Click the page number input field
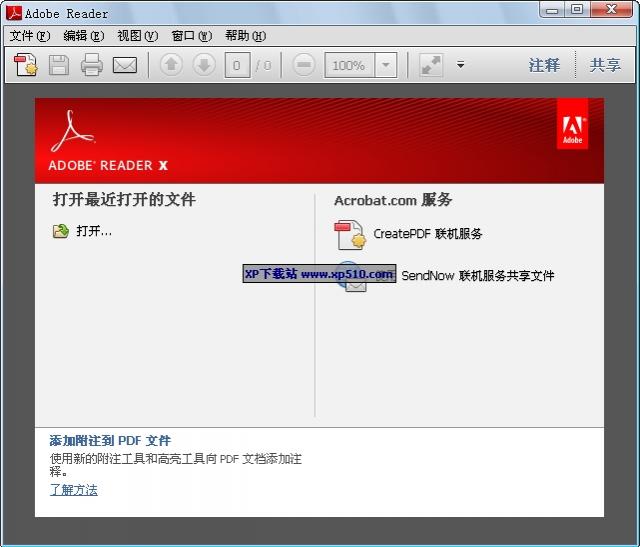The height and width of the screenshot is (547, 640). tap(237, 65)
